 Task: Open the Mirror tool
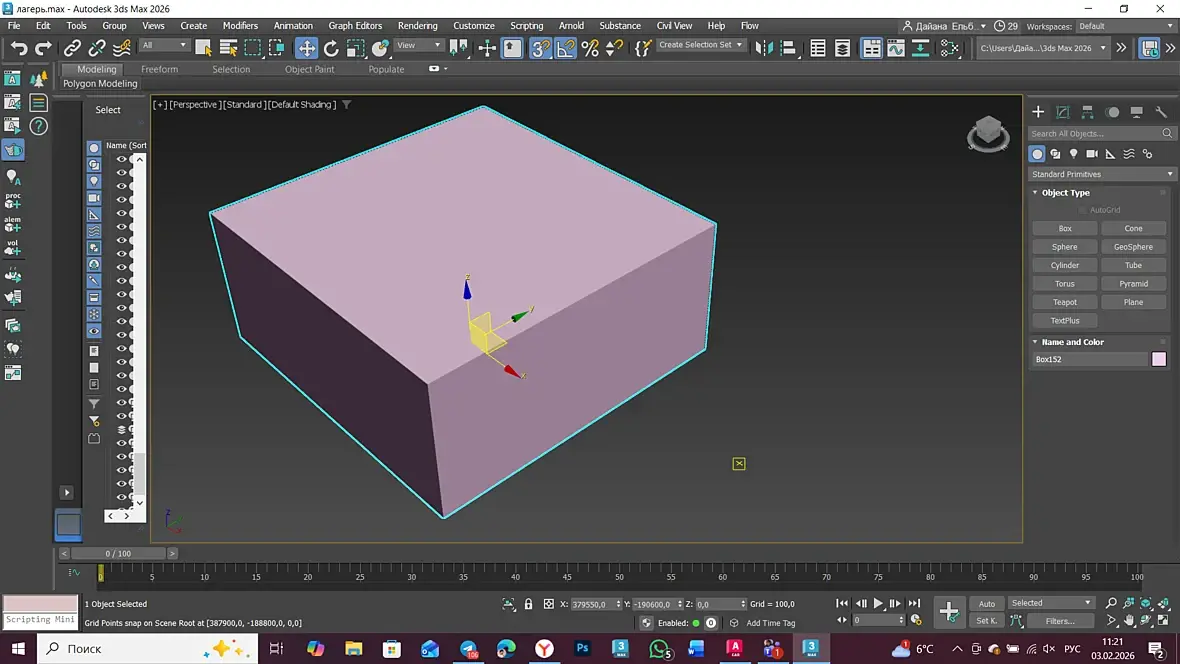[x=764, y=48]
